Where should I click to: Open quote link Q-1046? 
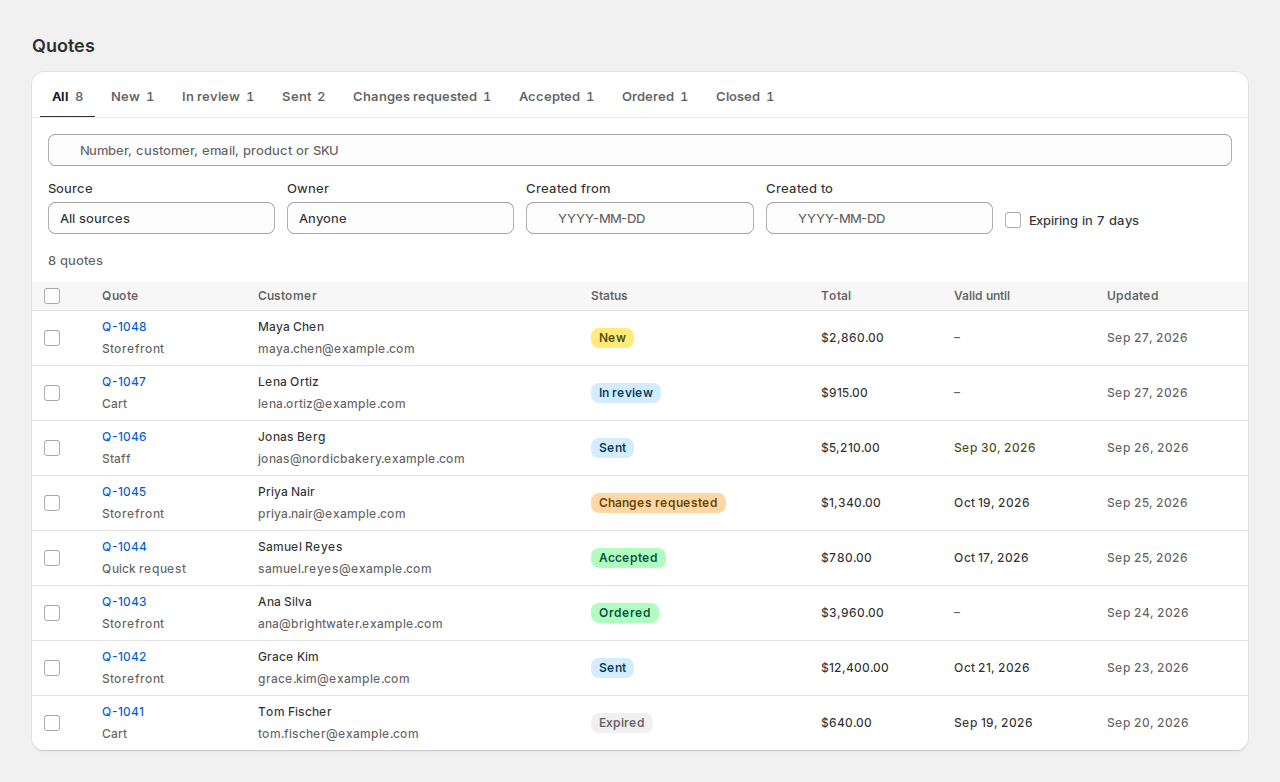point(124,437)
